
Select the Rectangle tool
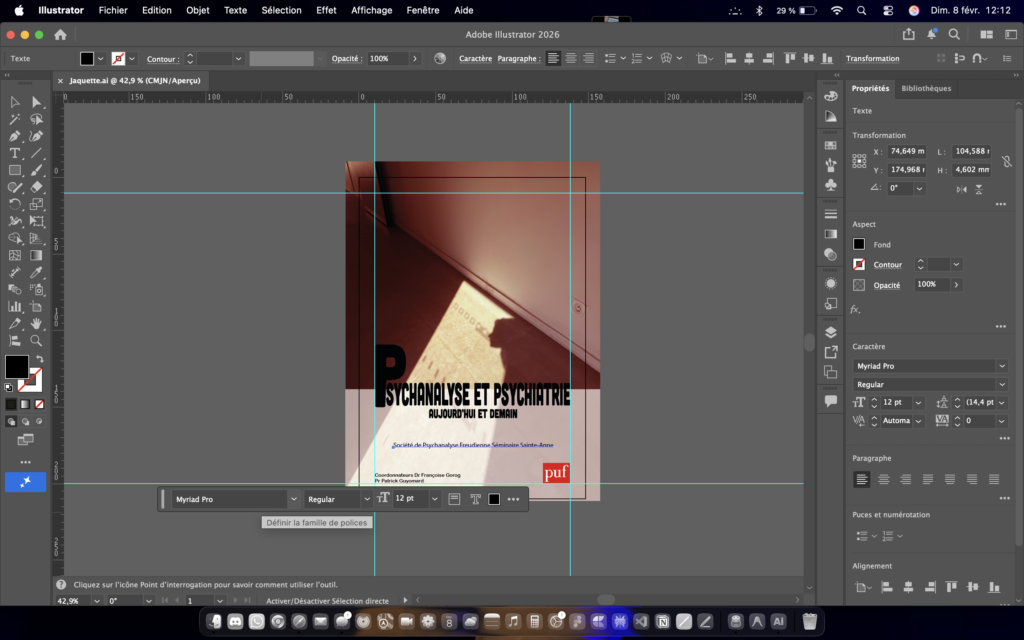14,170
